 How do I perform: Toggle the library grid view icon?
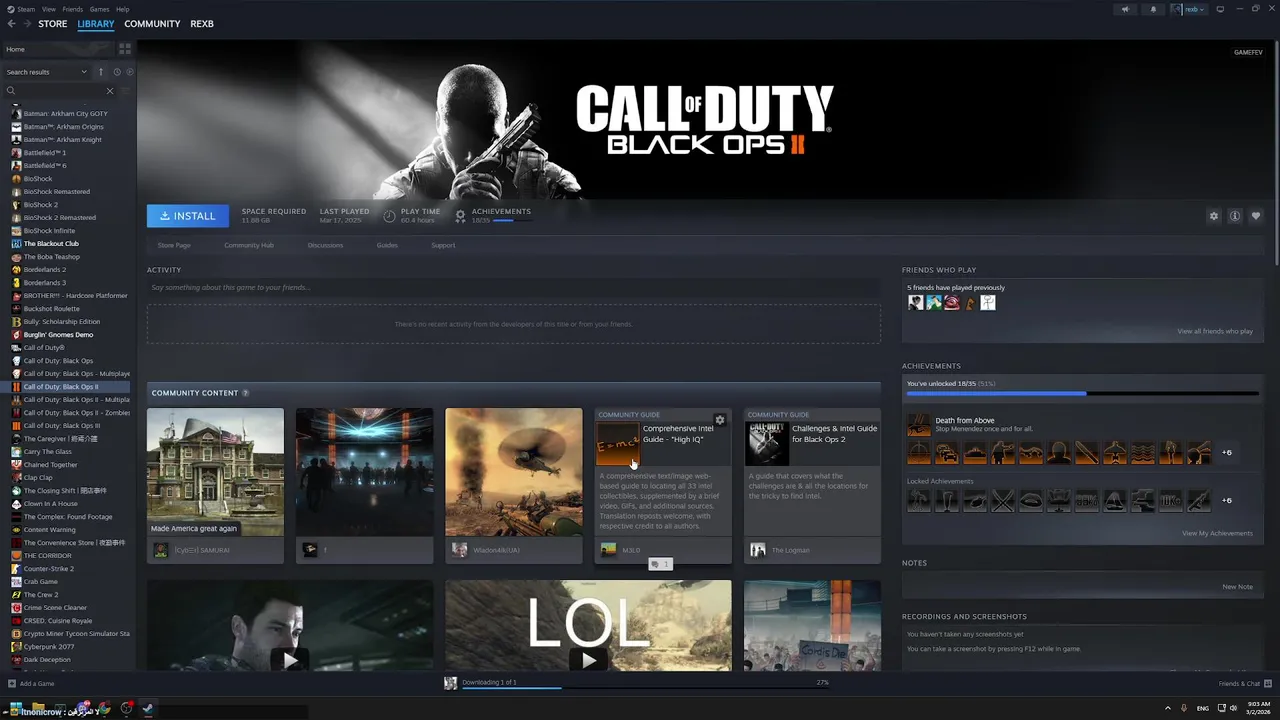125,48
